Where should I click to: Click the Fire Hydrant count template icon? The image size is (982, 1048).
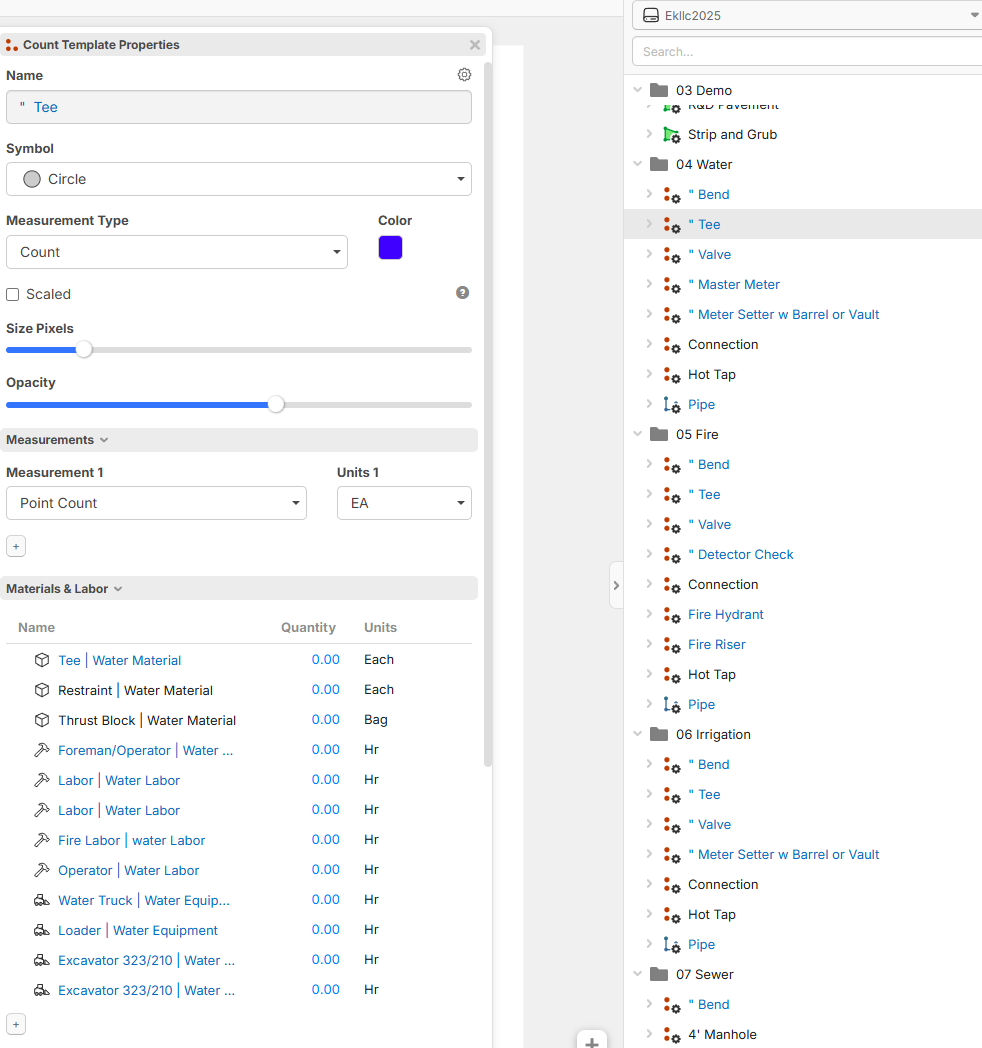tap(672, 615)
